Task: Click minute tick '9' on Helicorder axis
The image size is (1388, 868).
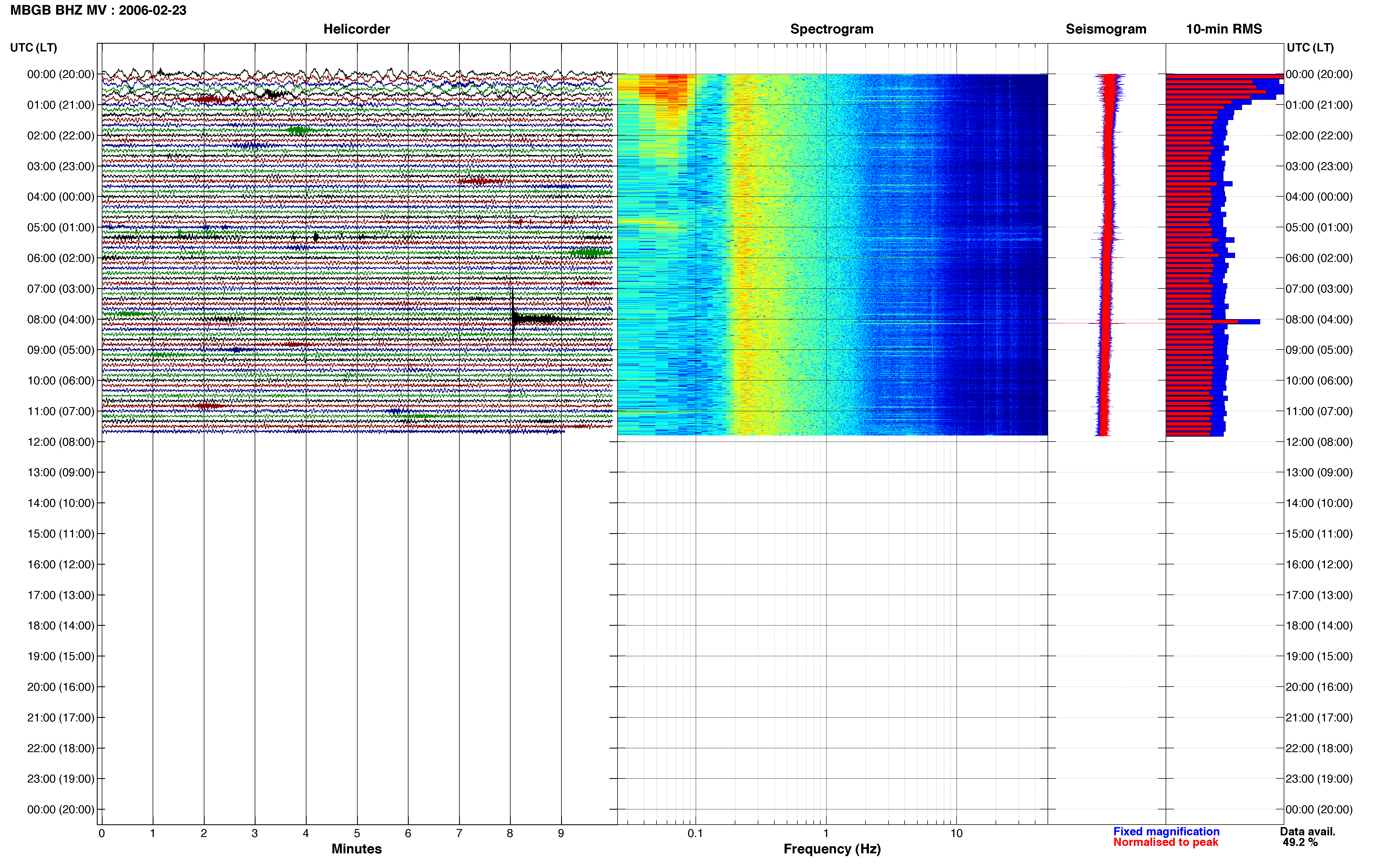Action: point(561,833)
